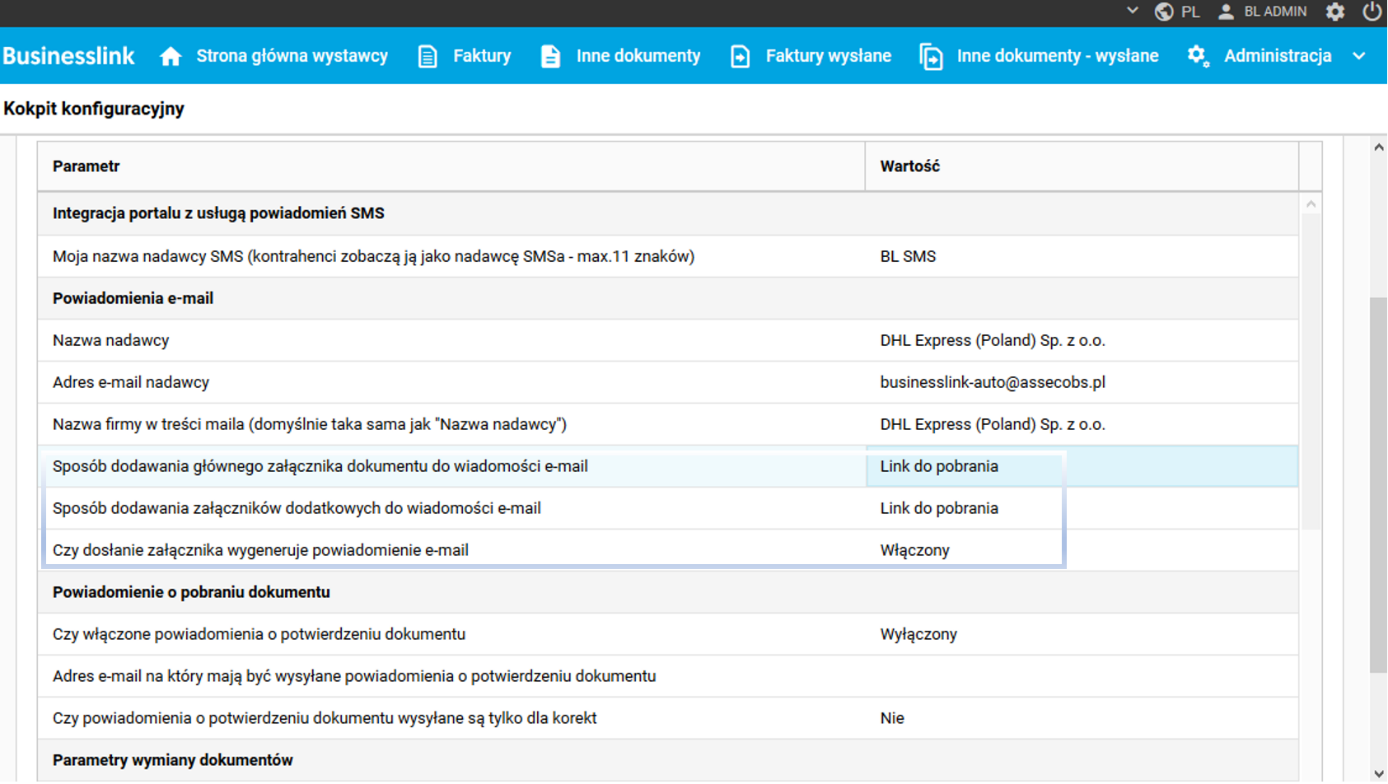Click the Faktury document icon

428,57
